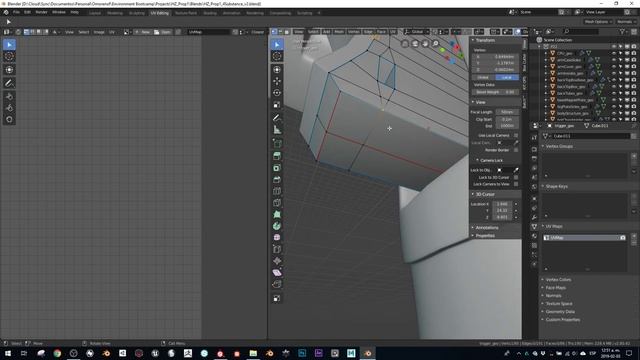Select the Shear tool
This screenshot has height=360, width=640.
(x=277, y=273)
